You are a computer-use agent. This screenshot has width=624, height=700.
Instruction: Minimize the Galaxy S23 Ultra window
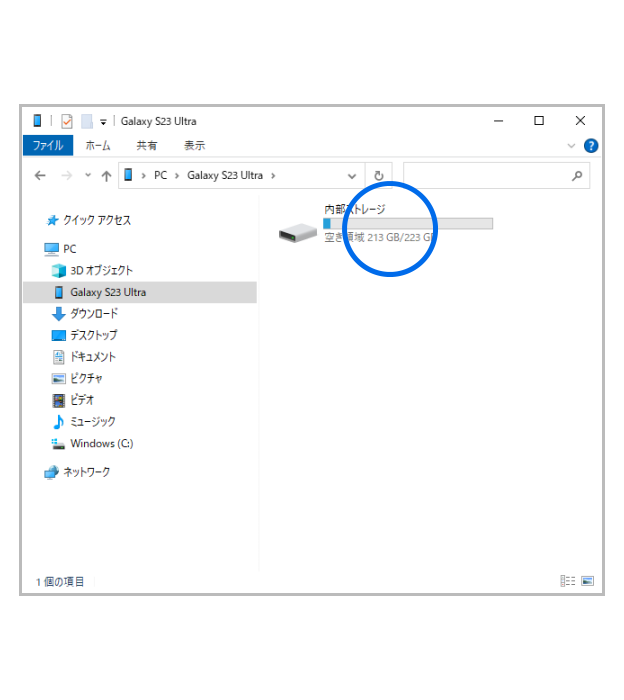coord(499,121)
